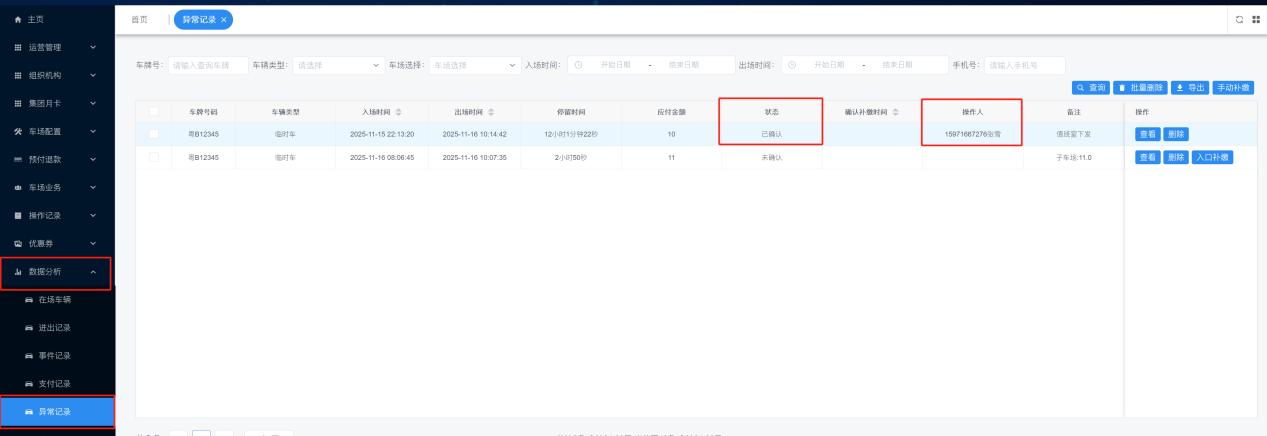
Task: Expand 操作记录 using its chevron
Action: tap(93, 215)
